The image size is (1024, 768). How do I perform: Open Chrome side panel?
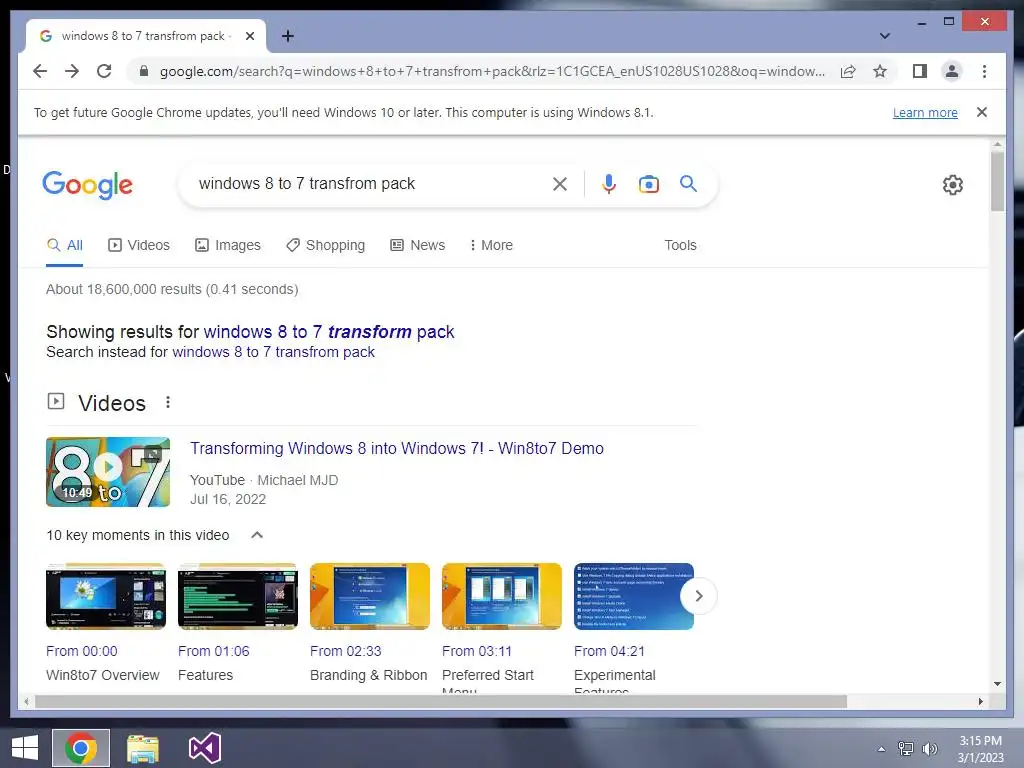point(920,71)
